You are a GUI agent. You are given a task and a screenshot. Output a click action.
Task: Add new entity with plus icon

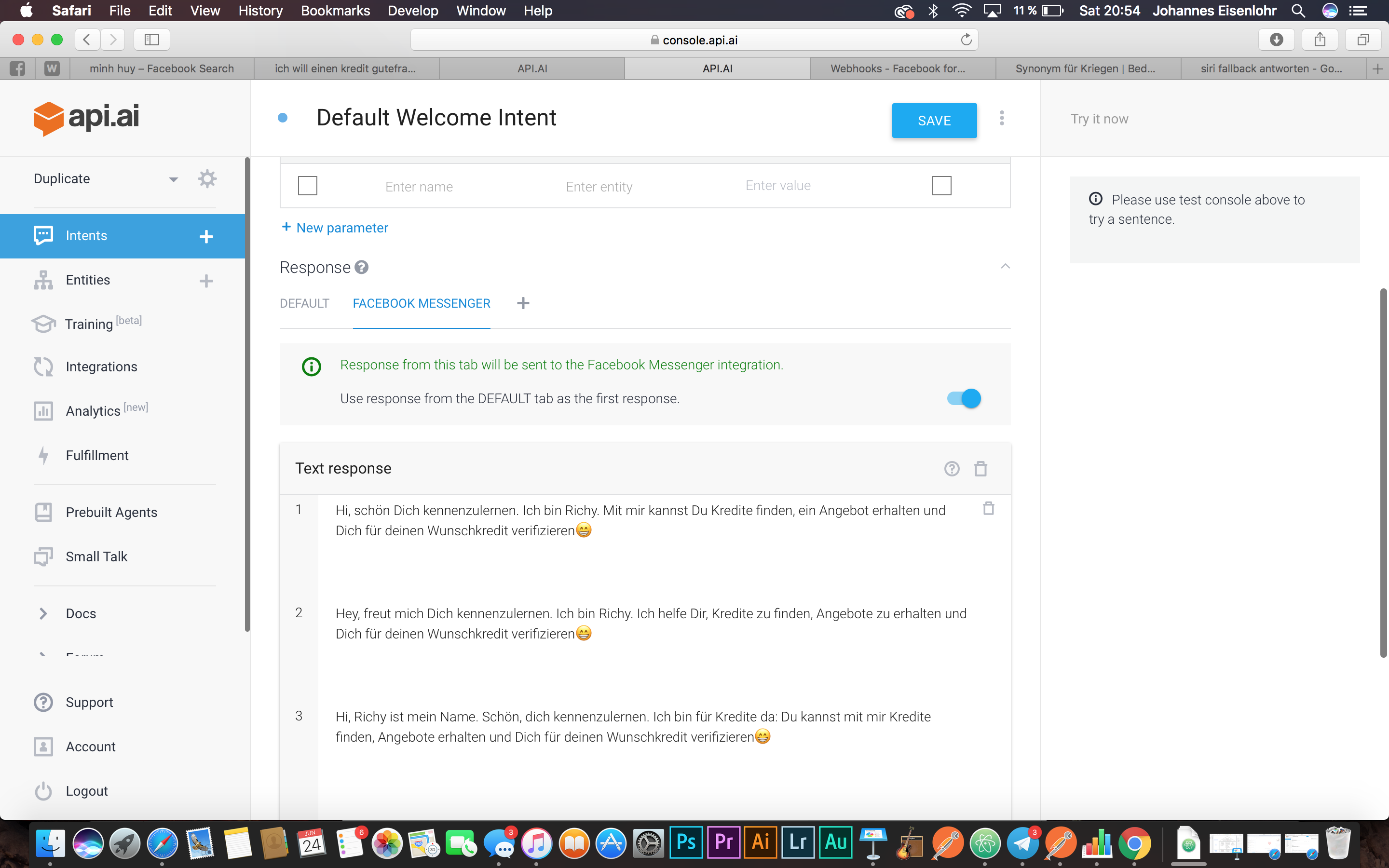tap(206, 280)
